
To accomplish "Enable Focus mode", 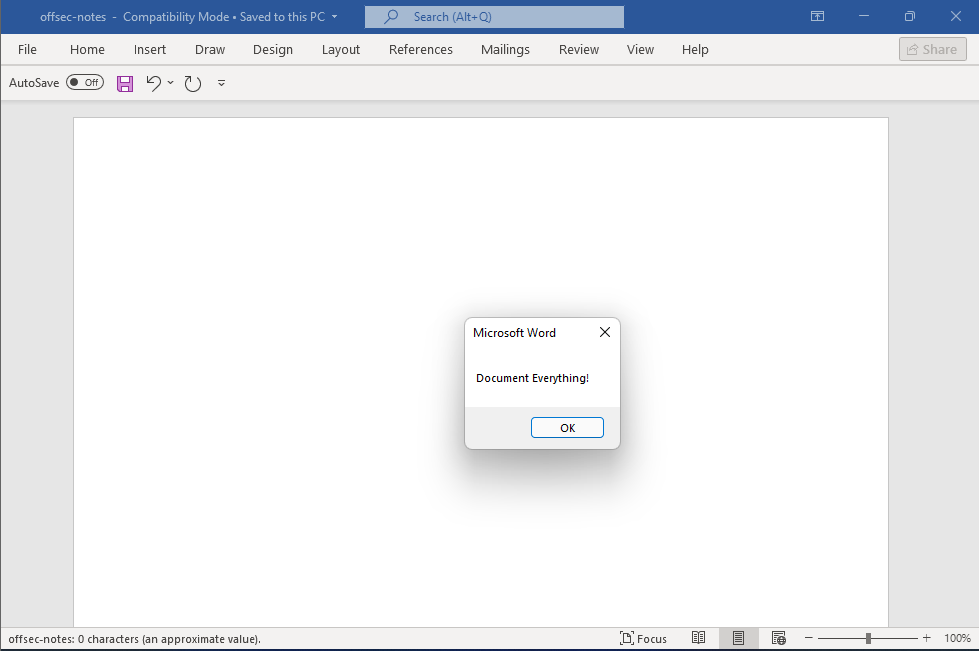I will pyautogui.click(x=643, y=638).
